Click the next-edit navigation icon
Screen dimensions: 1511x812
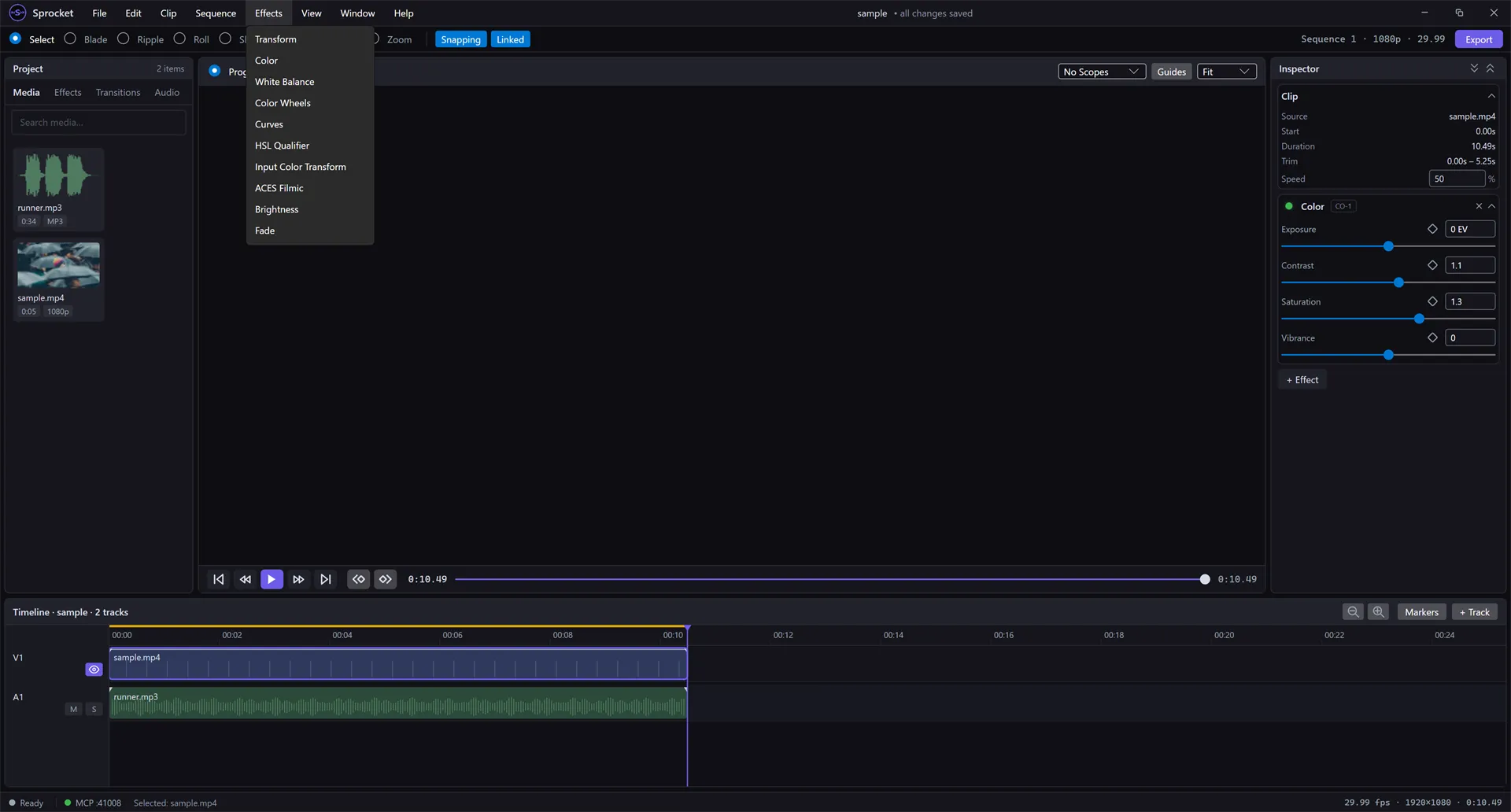coord(386,579)
